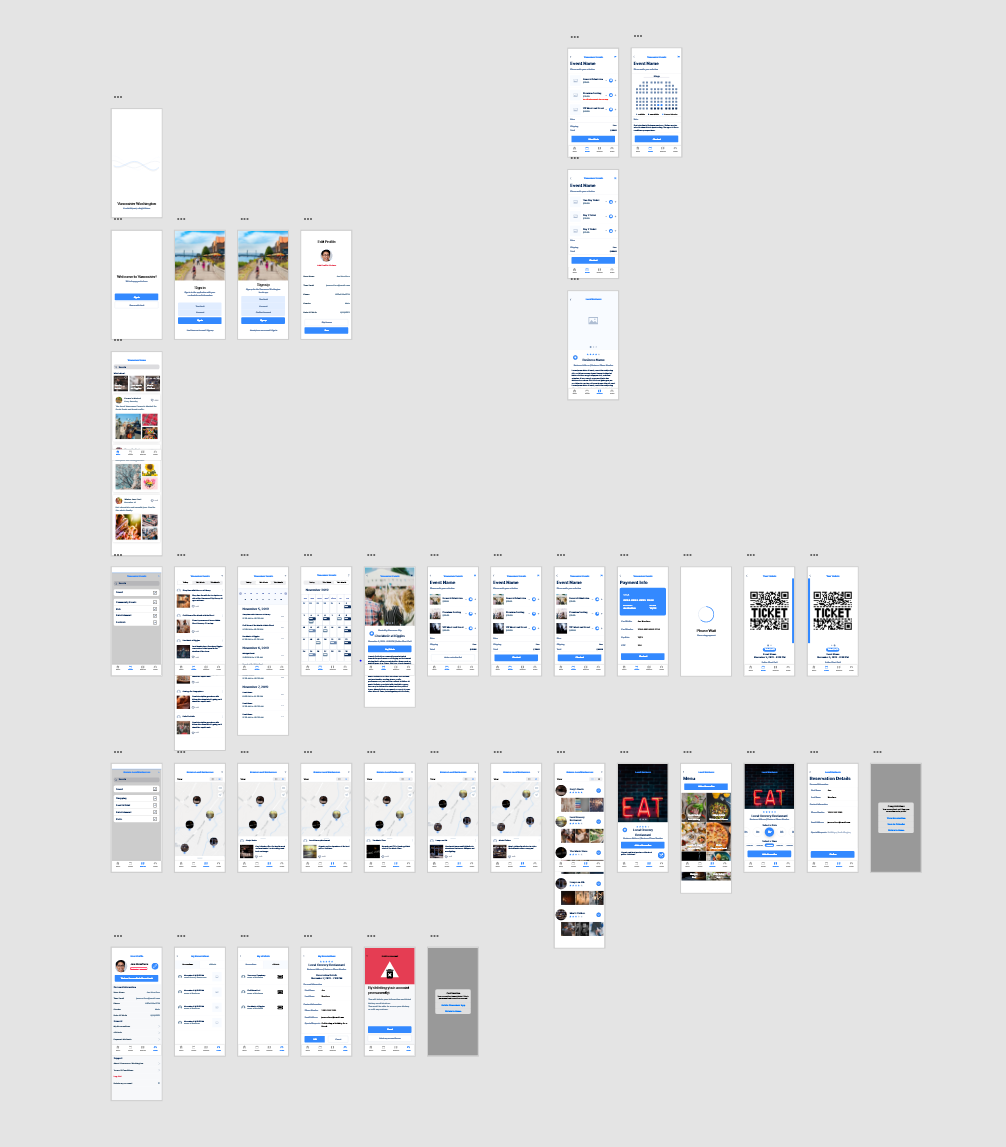Click the blue pencil edit icon in the User Profile frame
This screenshot has width=1006, height=1147.
155,966
